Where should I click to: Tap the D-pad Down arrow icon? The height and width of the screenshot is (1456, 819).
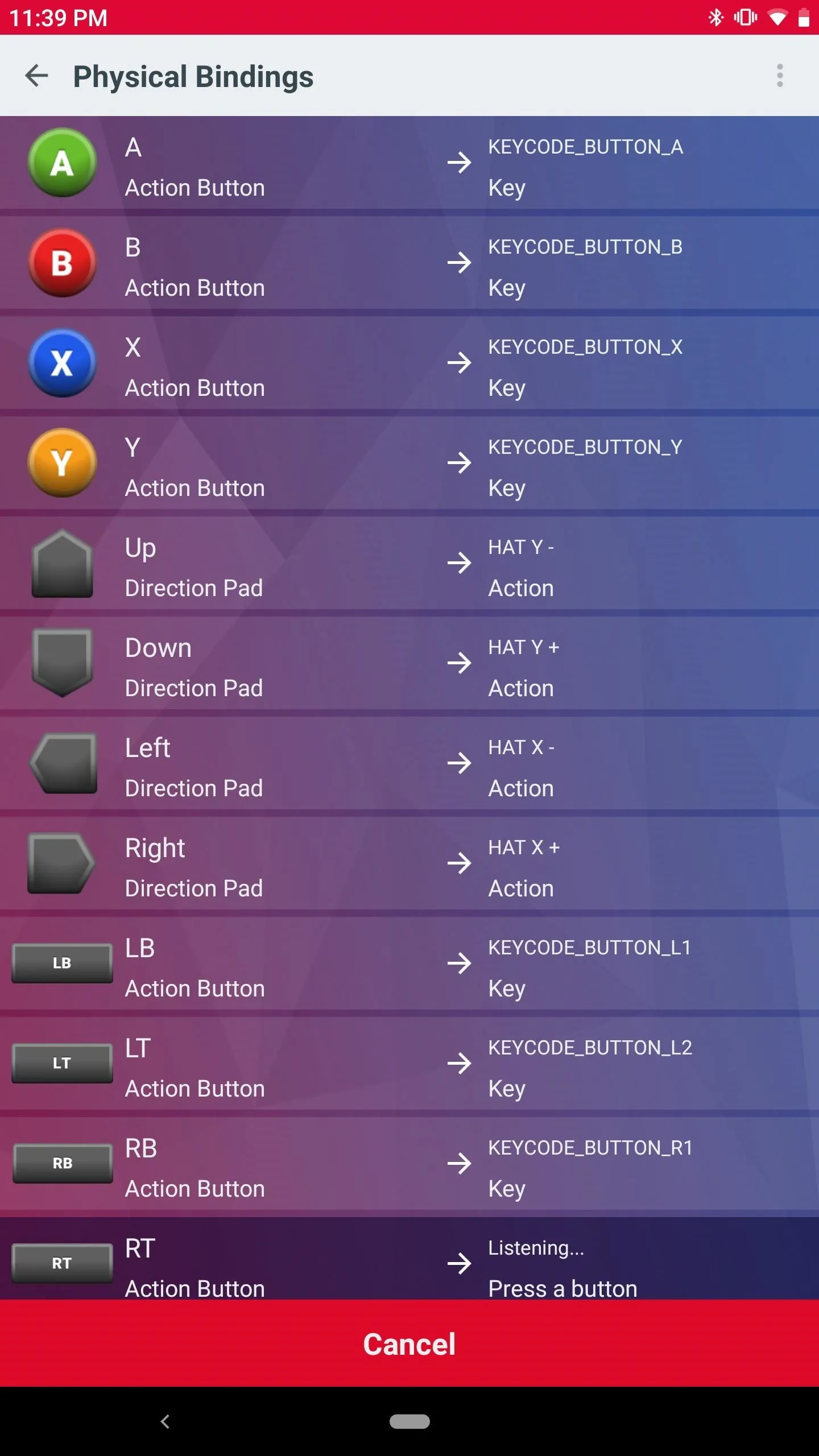pos(62,663)
